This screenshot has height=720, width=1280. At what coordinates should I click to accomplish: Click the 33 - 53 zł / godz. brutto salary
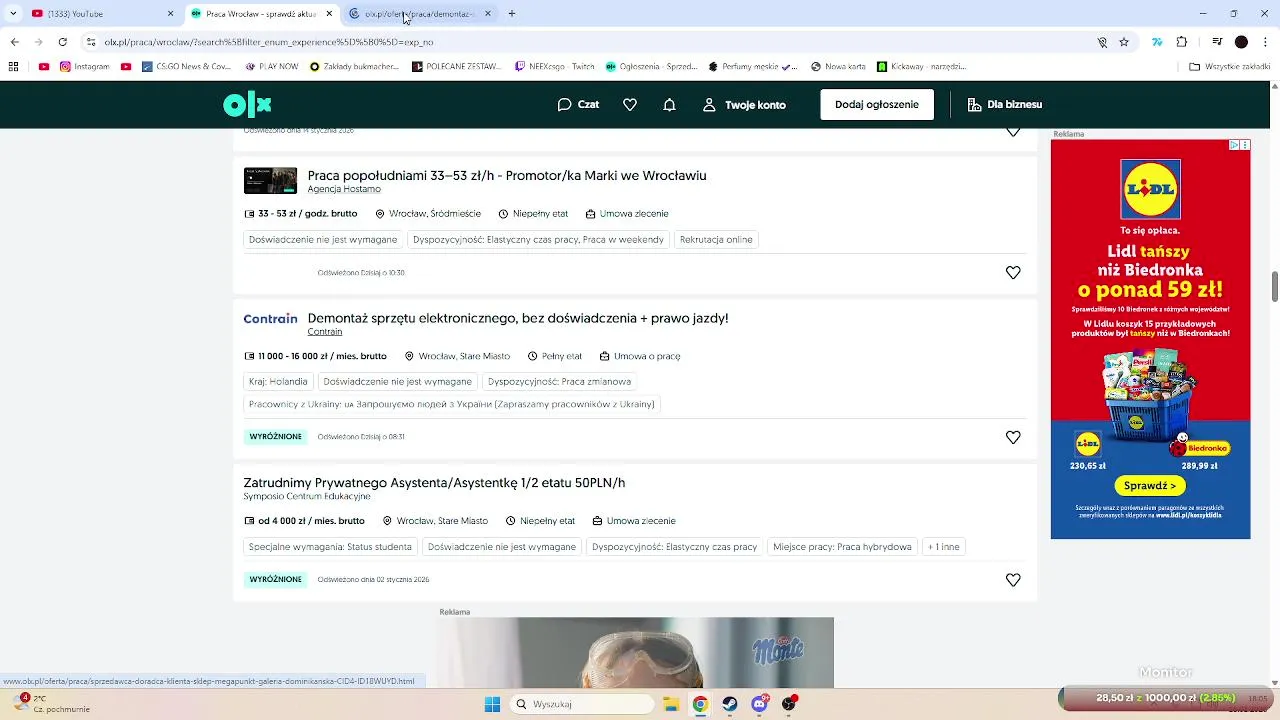point(307,214)
